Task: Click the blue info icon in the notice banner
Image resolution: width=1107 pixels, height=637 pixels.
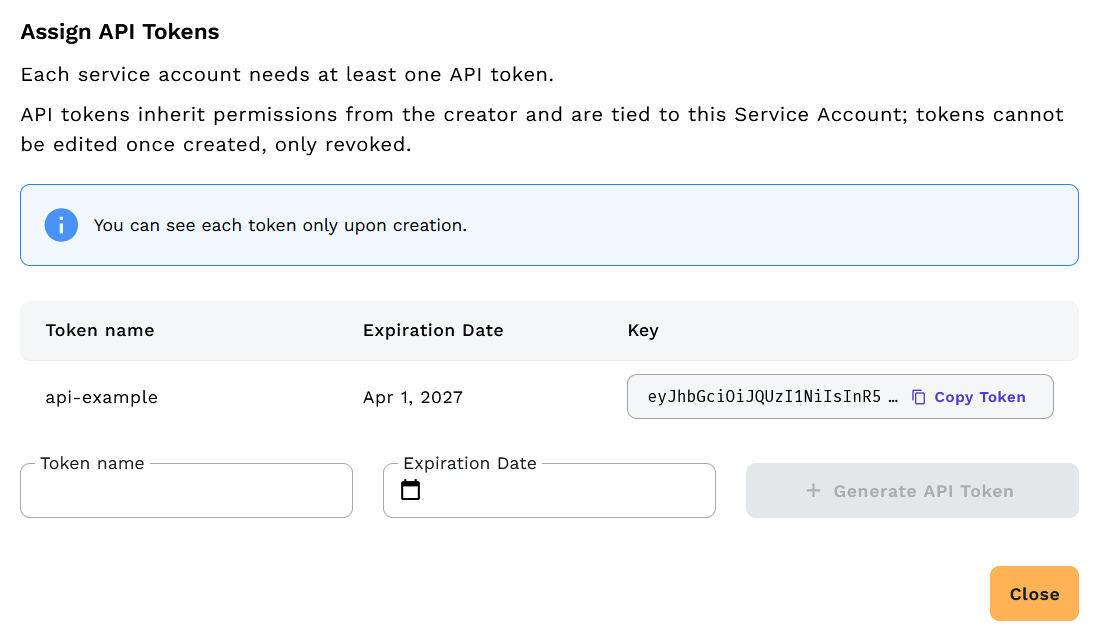Action: tap(61, 225)
